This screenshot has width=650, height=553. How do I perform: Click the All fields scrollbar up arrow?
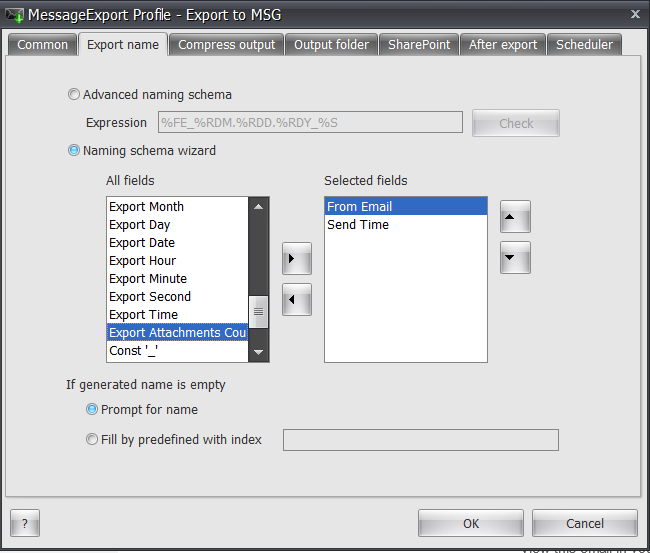(259, 206)
